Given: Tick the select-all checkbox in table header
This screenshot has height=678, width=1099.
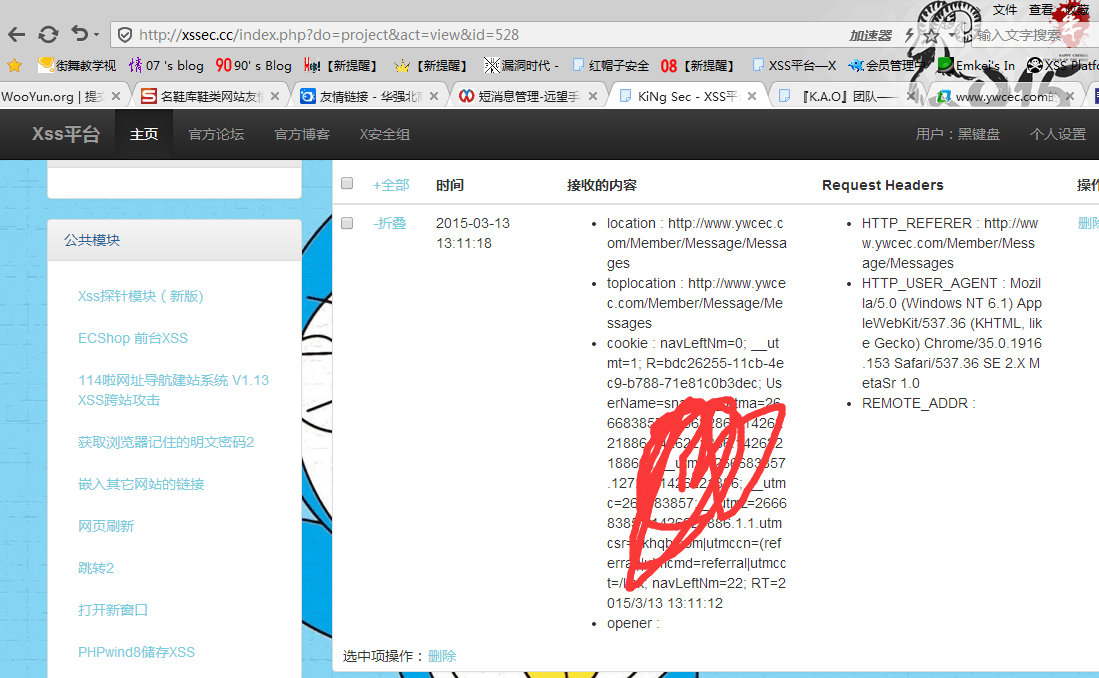Looking at the screenshot, I should pyautogui.click(x=347, y=183).
